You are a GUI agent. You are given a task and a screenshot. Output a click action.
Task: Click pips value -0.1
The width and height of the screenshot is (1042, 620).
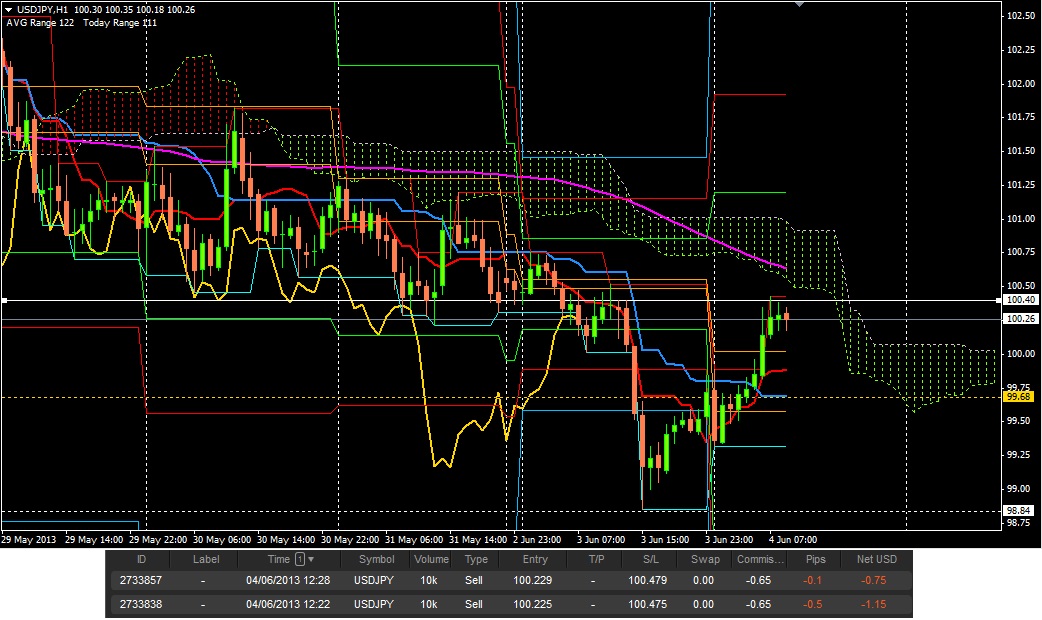[812, 580]
